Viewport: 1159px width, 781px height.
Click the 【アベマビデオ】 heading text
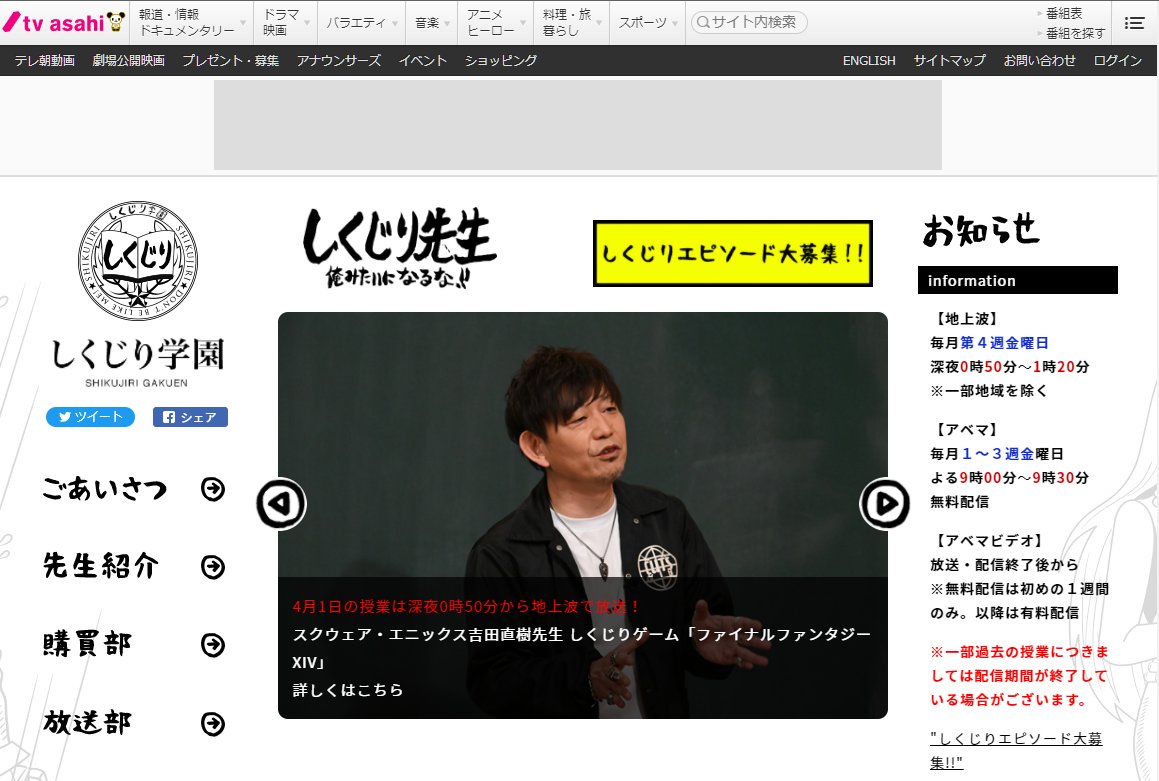coord(989,541)
